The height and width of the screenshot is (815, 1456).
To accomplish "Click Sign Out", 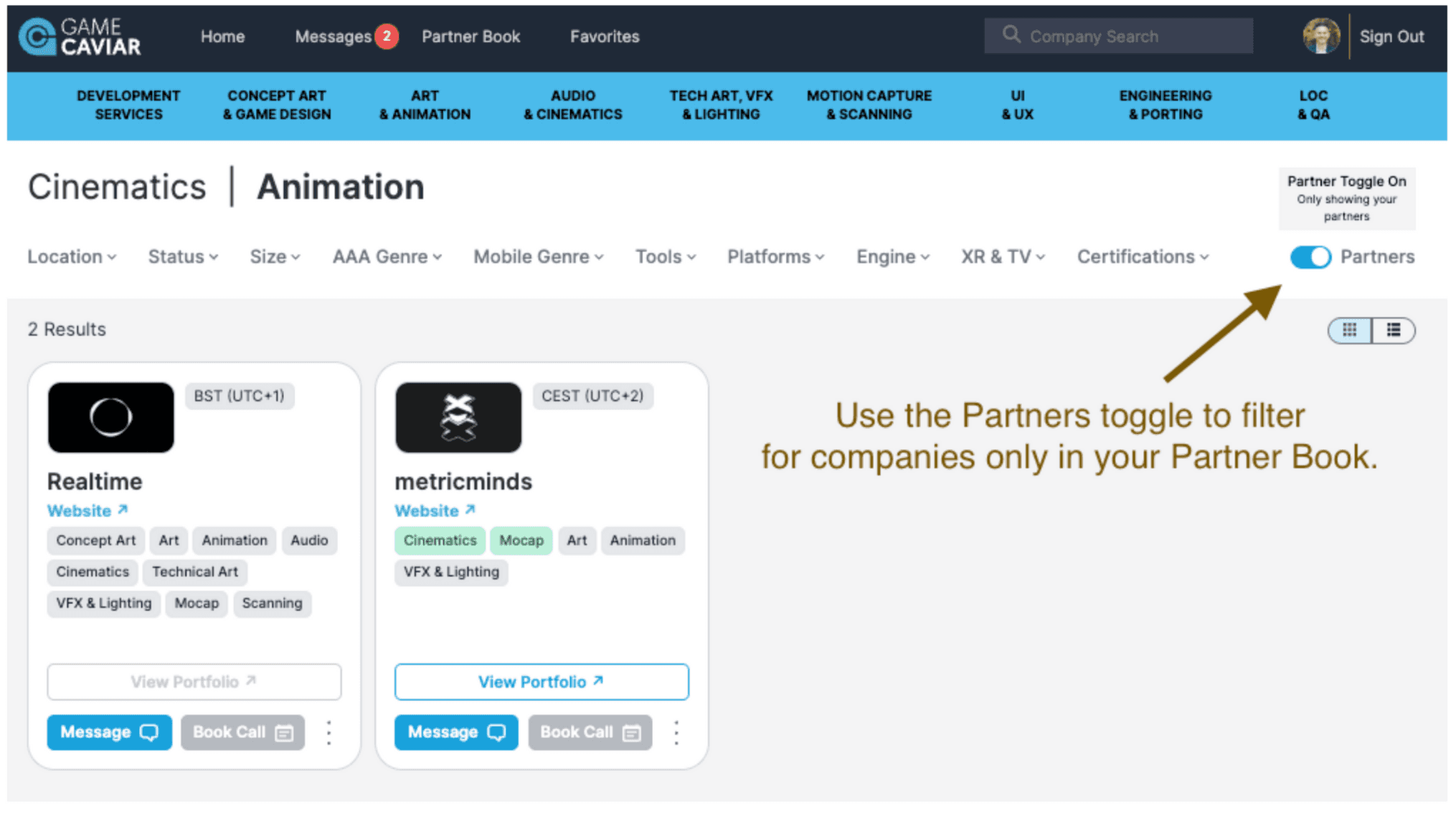I will pyautogui.click(x=1391, y=37).
